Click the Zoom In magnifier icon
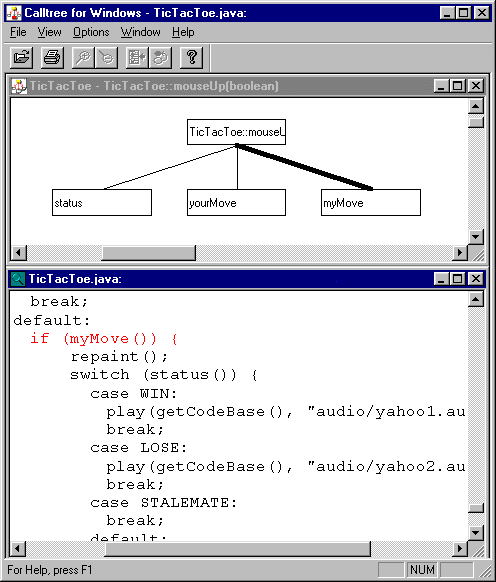Image resolution: width=496 pixels, height=582 pixels. click(x=84, y=58)
